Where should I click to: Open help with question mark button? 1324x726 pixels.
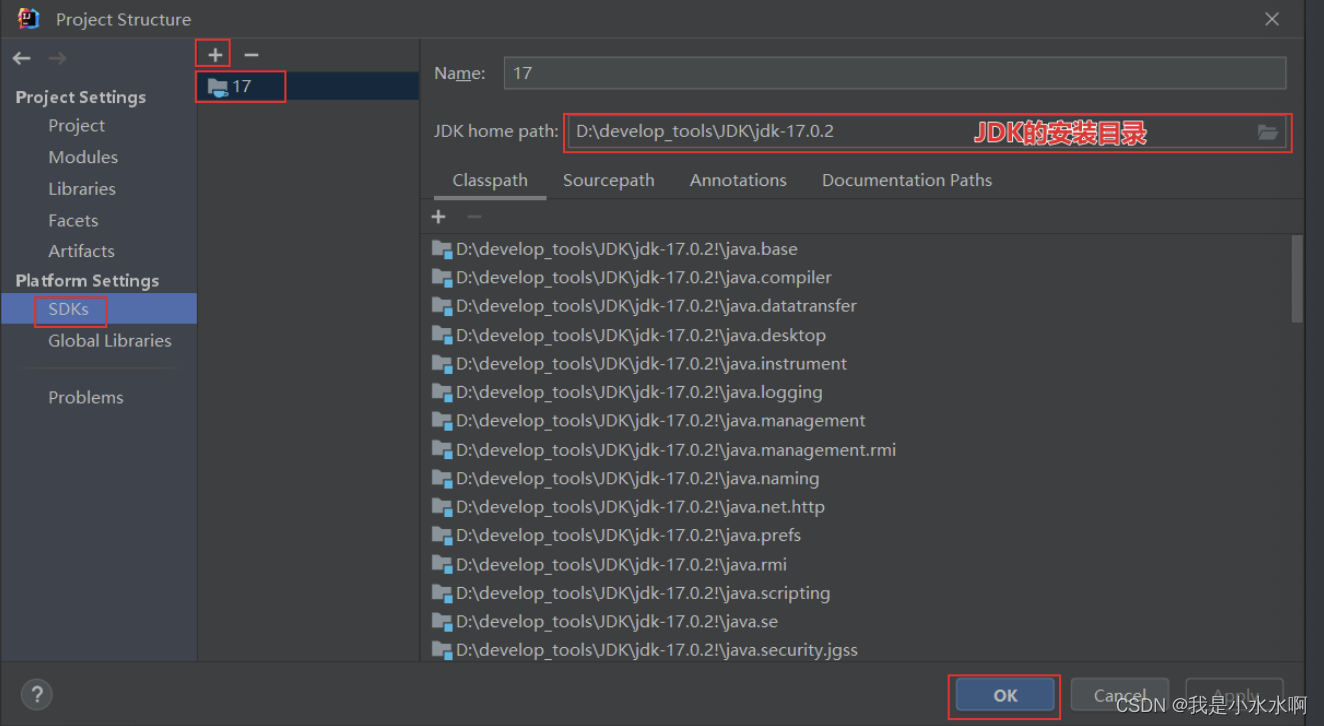click(36, 694)
